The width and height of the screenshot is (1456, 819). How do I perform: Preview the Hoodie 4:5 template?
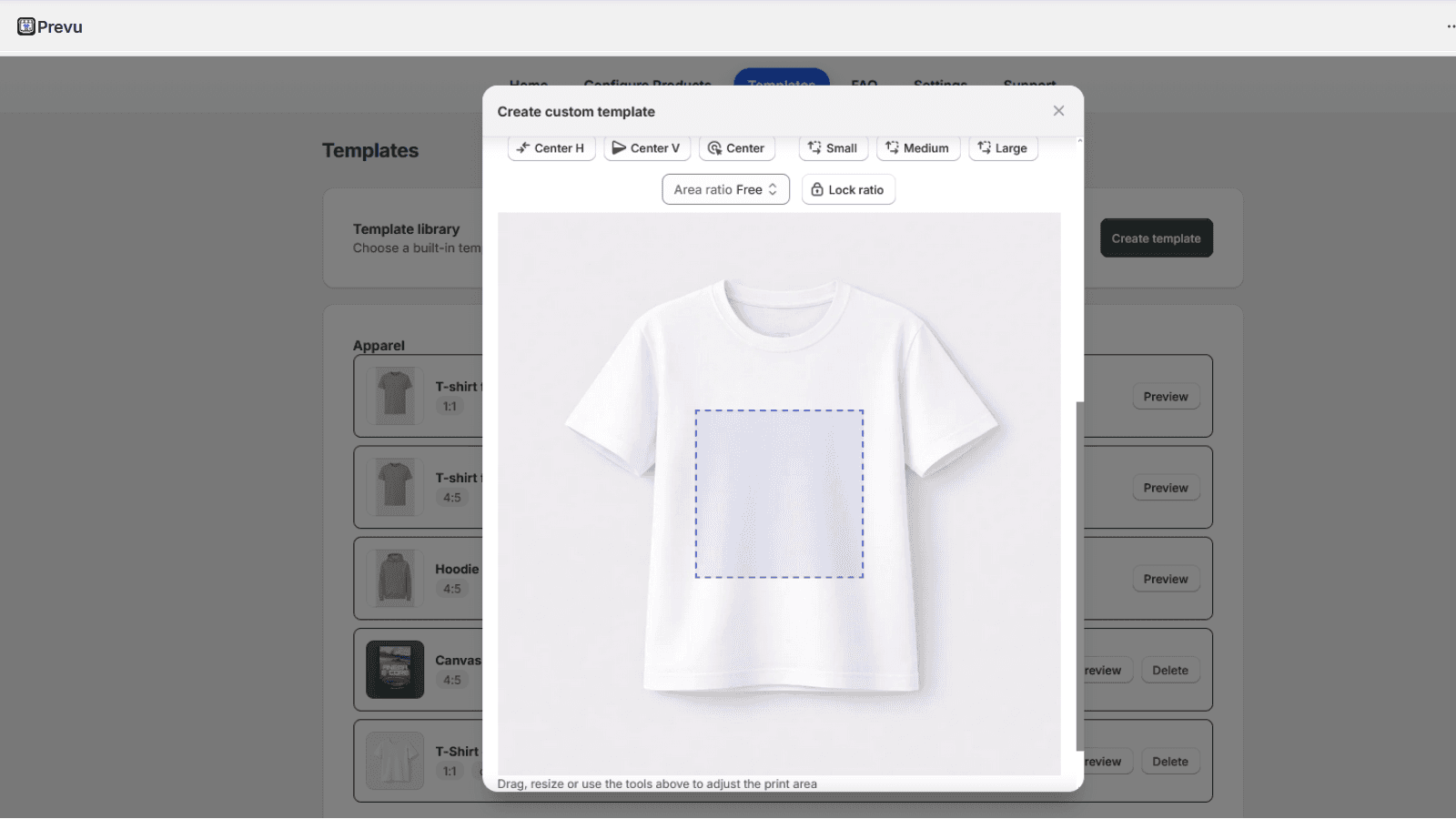point(1166,578)
